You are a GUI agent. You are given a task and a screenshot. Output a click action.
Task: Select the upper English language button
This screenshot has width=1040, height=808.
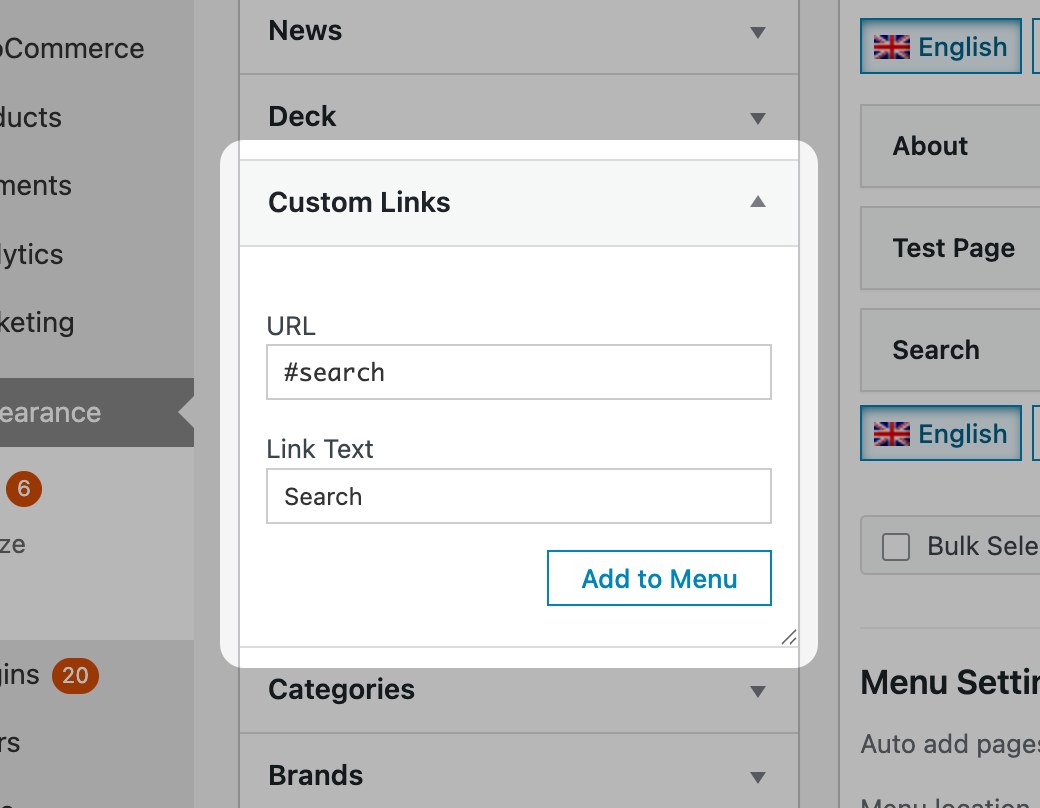(941, 46)
